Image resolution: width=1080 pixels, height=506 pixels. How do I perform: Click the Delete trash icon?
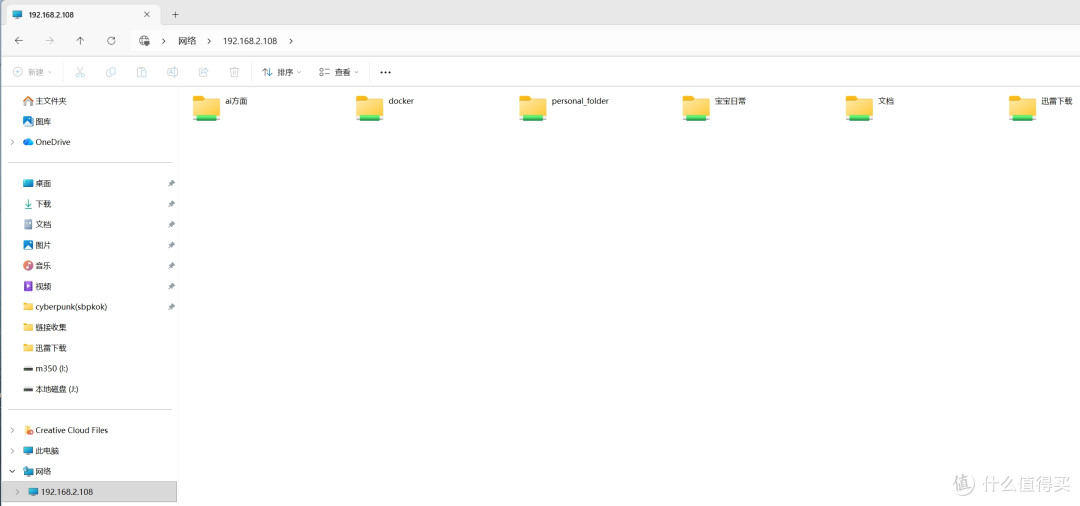click(x=234, y=72)
